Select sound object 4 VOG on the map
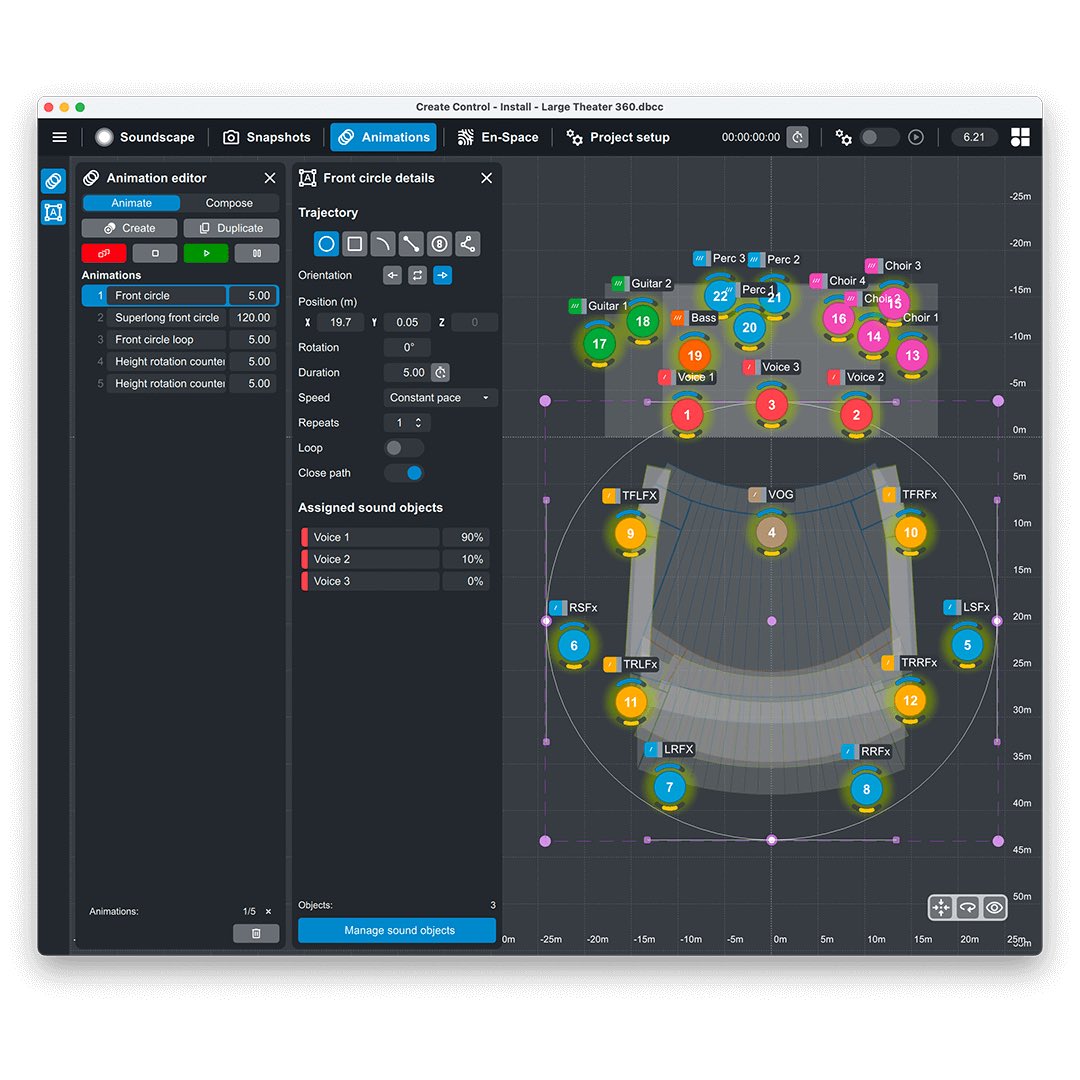1080x1080 pixels. click(771, 532)
